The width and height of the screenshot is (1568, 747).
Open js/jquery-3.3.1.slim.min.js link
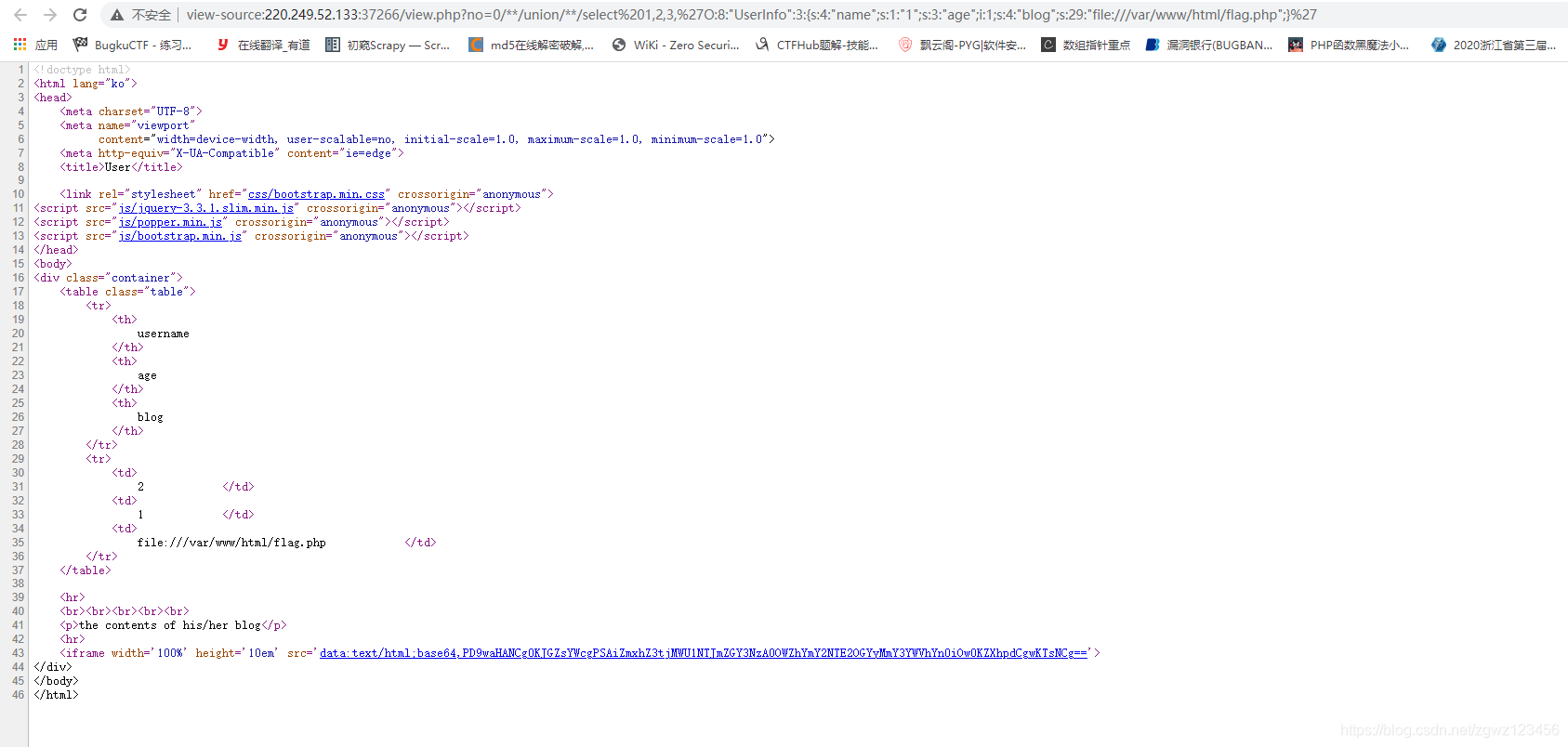pos(206,208)
